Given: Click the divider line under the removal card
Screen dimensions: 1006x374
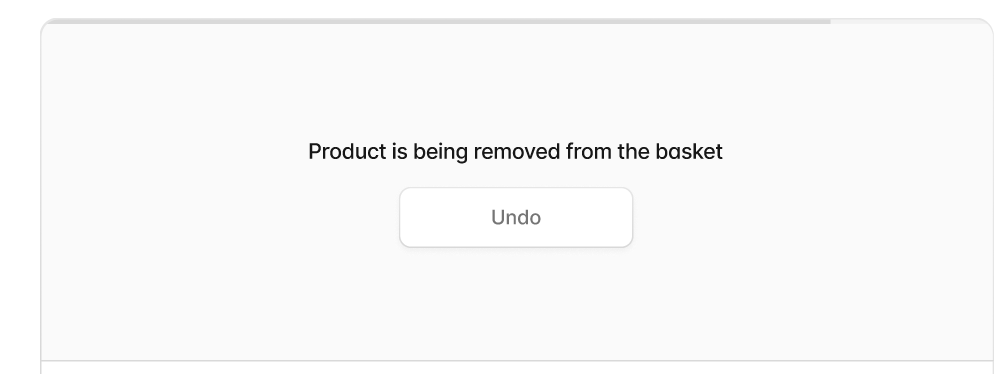Looking at the screenshot, I should point(517,361).
